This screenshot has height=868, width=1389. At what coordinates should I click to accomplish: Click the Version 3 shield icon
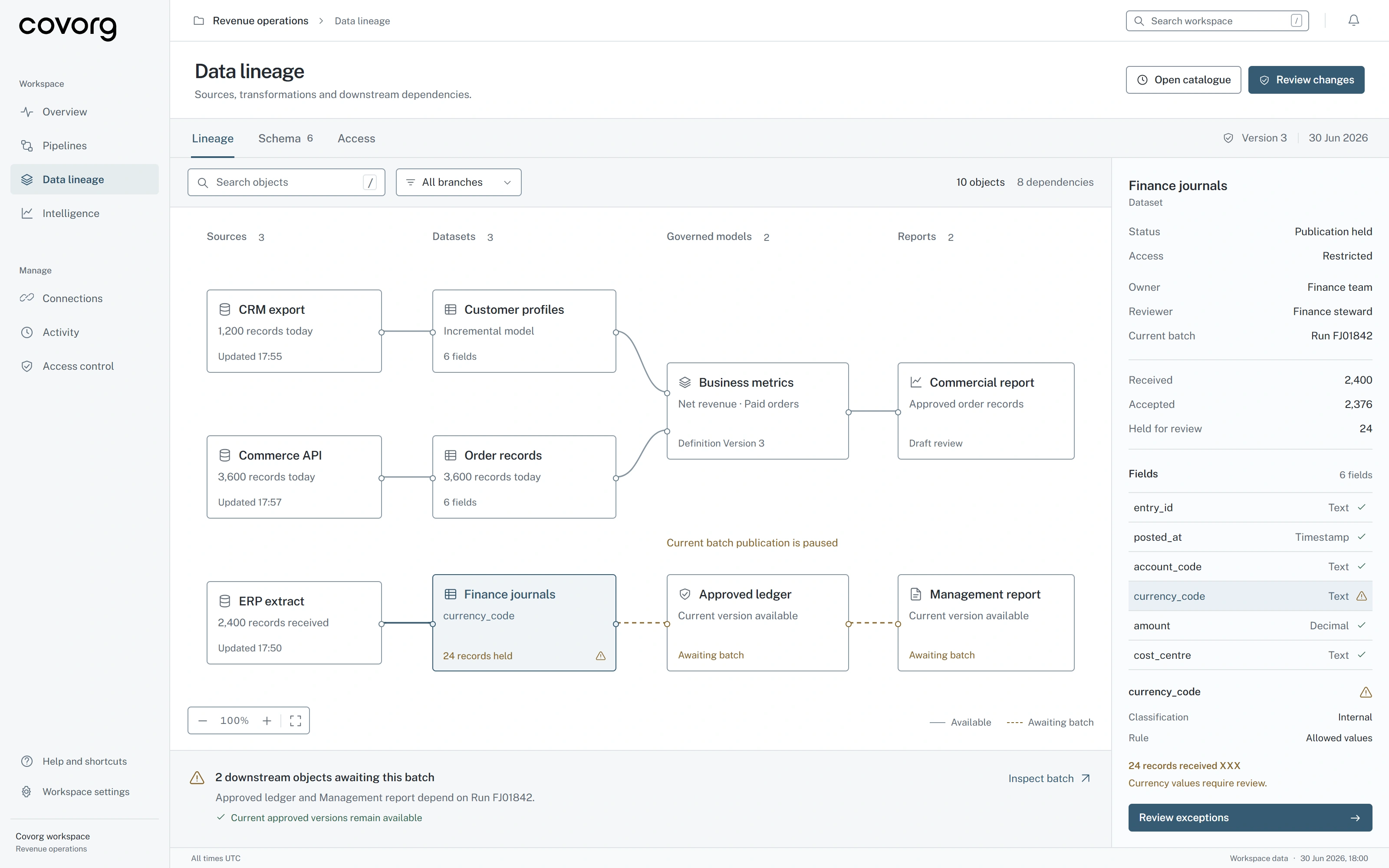(x=1228, y=138)
